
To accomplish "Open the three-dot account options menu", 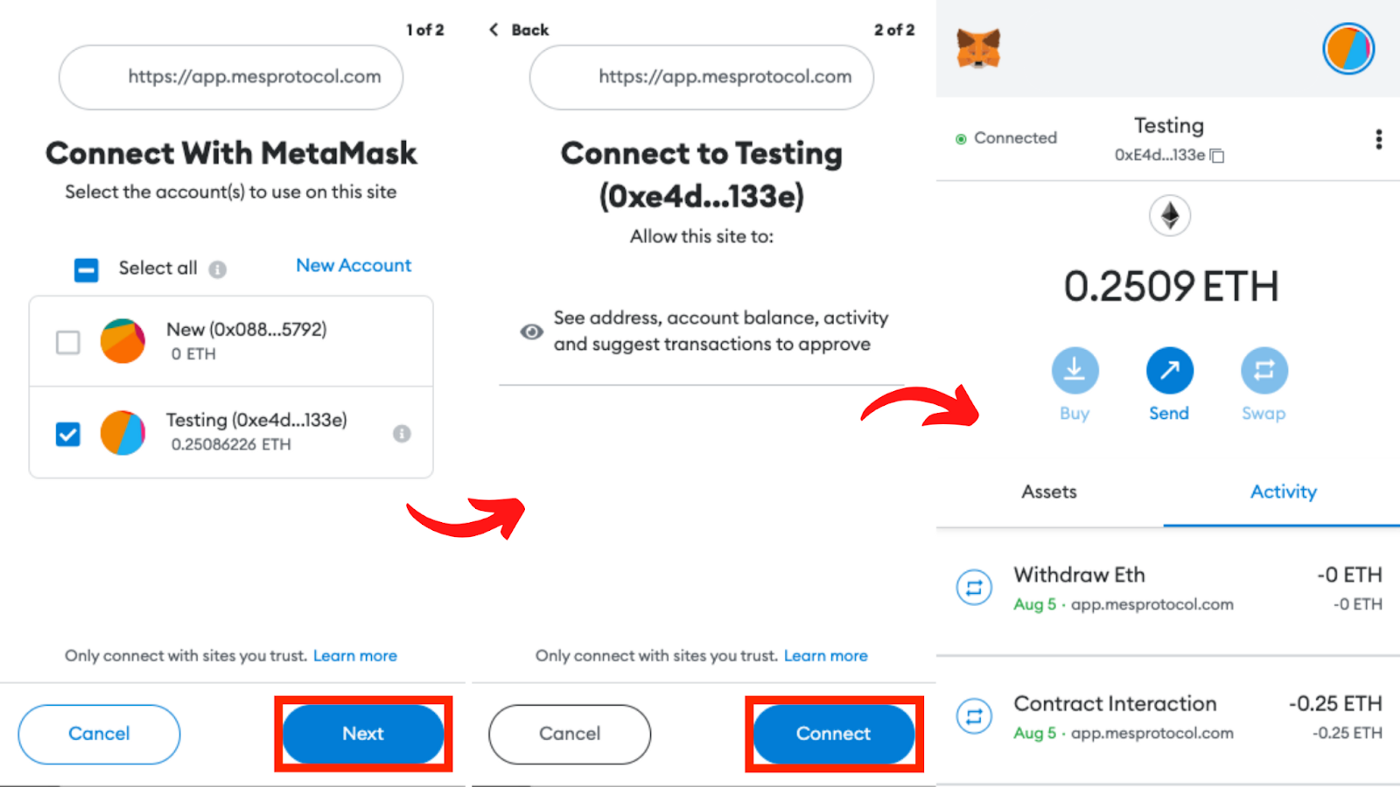I will [x=1379, y=139].
